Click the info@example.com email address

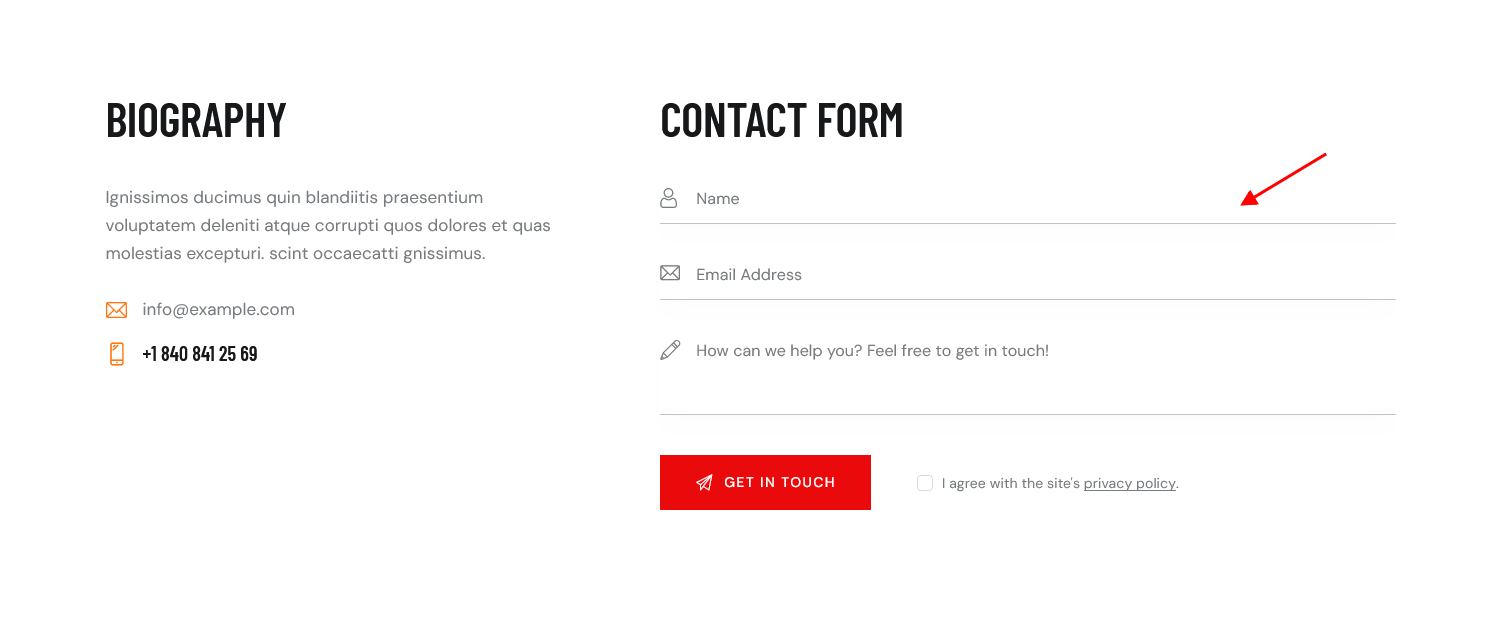pos(218,310)
